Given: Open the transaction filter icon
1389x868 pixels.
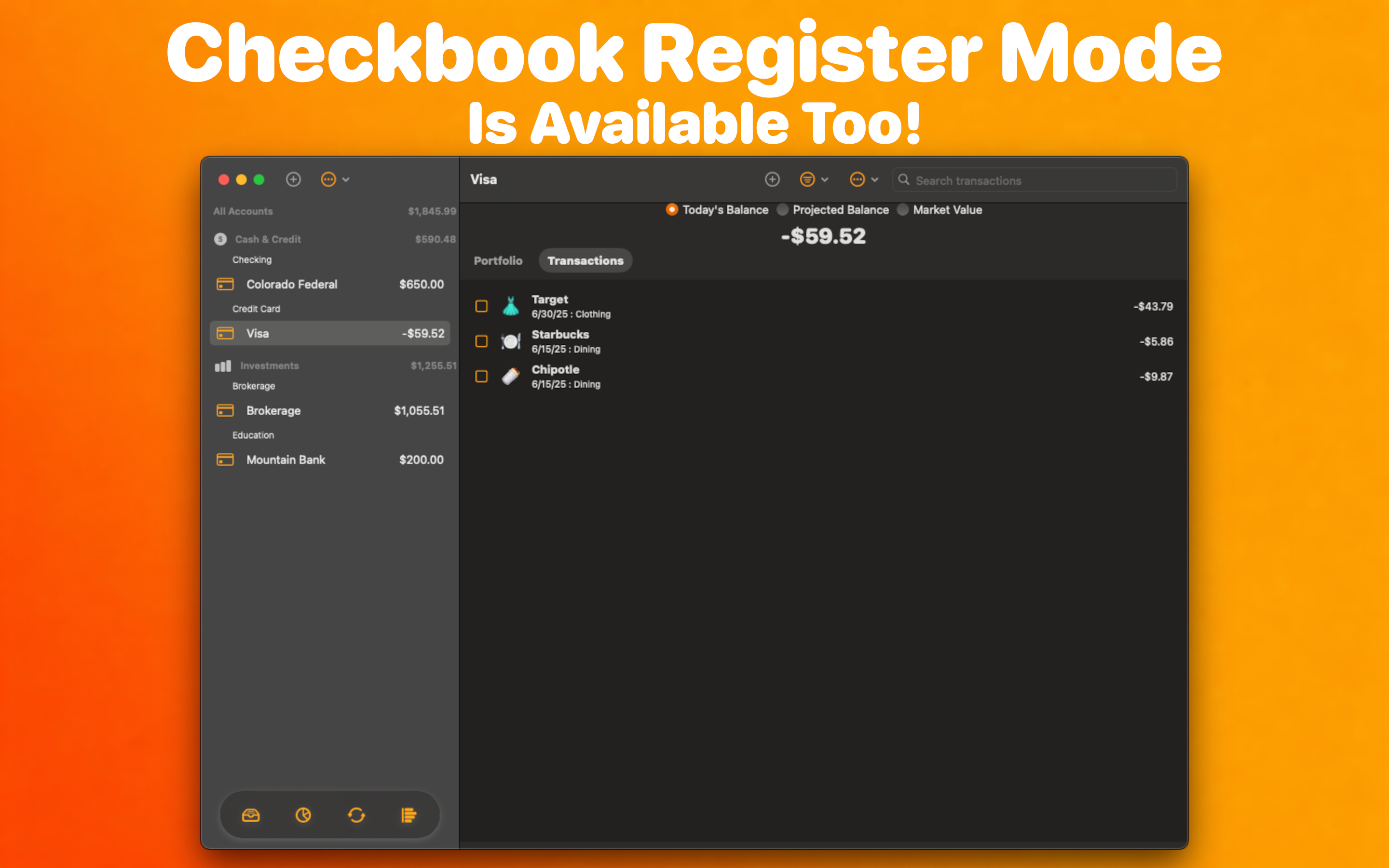Looking at the screenshot, I should point(807,180).
